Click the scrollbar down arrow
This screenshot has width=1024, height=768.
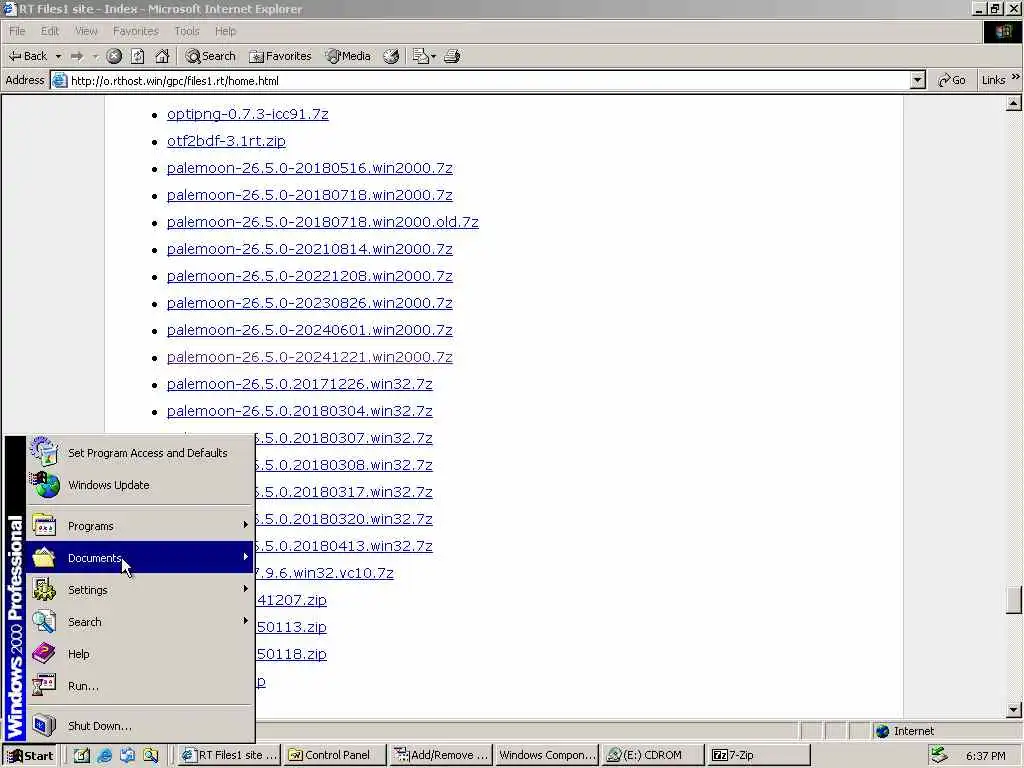pyautogui.click(x=1014, y=709)
